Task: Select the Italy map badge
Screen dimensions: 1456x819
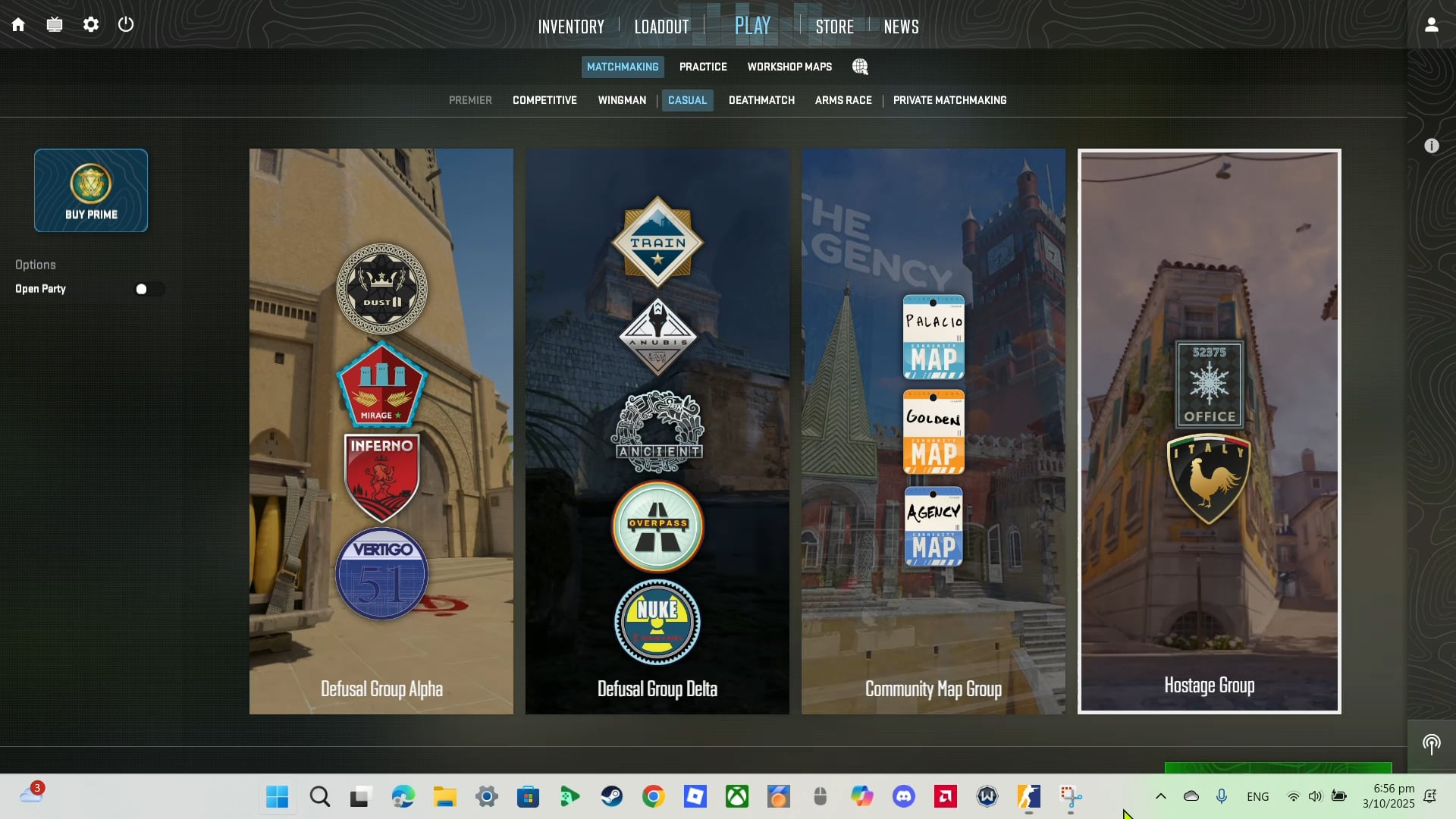Action: point(1210,479)
